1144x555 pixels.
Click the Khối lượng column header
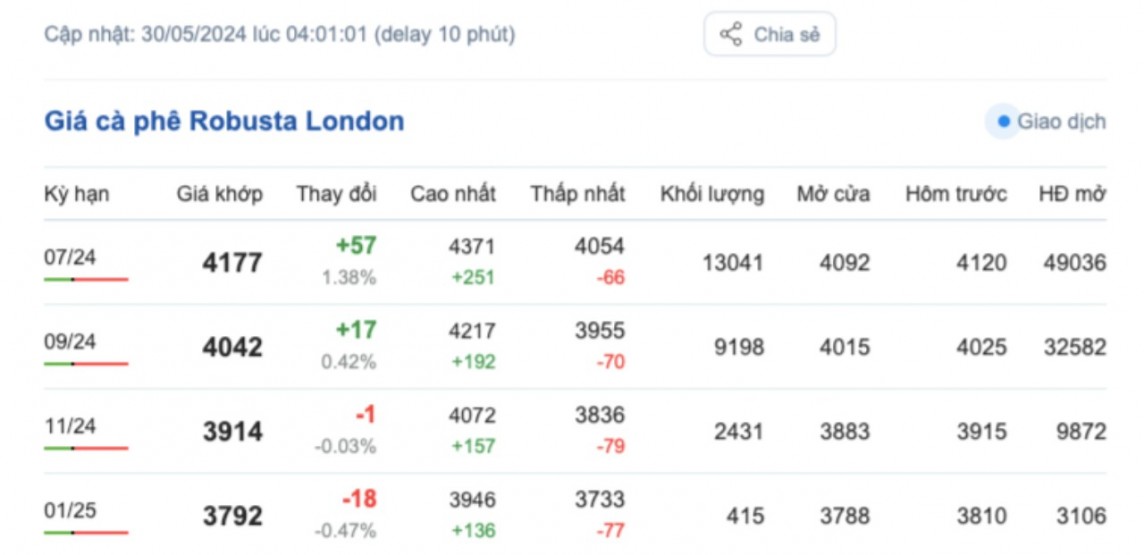tap(712, 194)
